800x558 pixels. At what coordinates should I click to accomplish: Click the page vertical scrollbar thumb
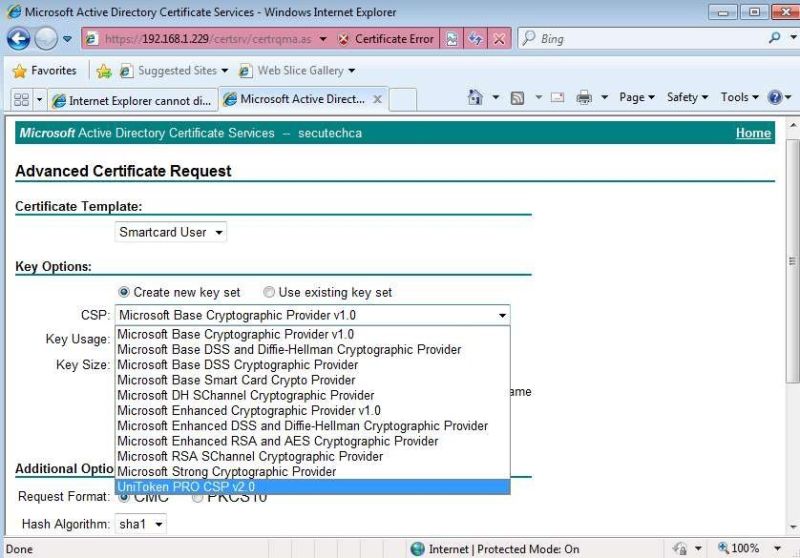(x=792, y=261)
